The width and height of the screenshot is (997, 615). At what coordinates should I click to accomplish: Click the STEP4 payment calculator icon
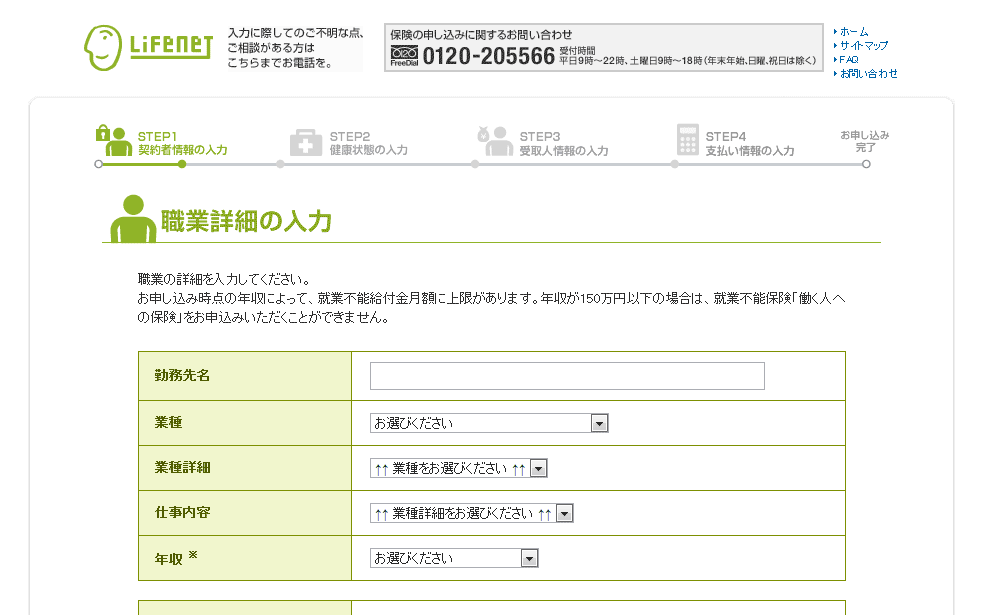click(x=687, y=141)
